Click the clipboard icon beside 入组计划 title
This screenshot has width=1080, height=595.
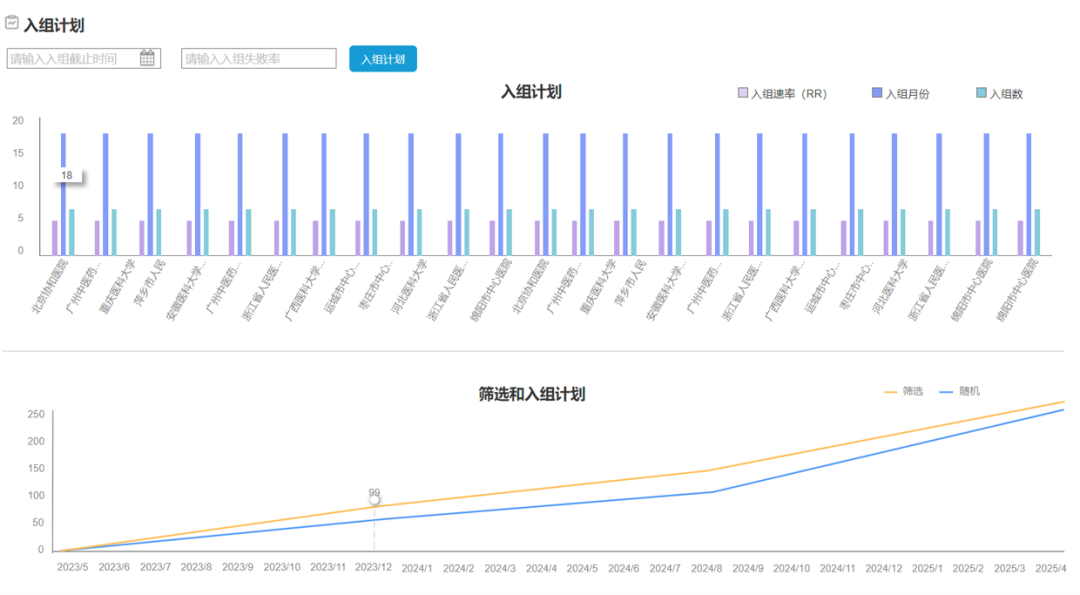(x=12, y=23)
